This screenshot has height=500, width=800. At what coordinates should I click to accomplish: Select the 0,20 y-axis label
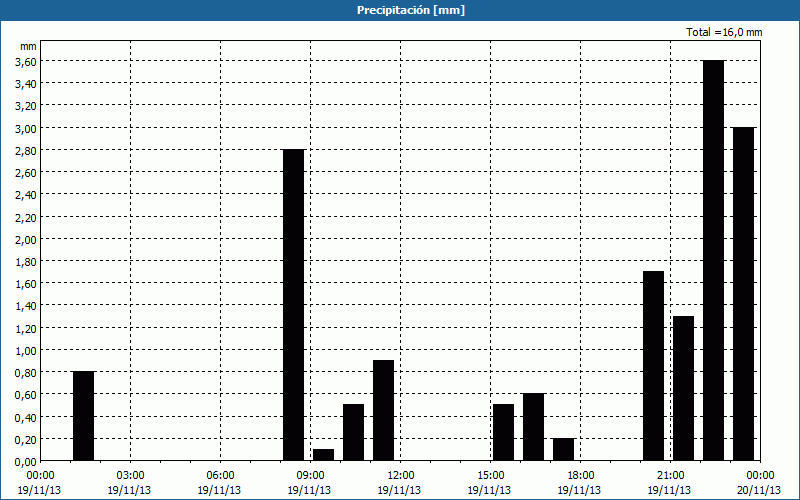point(26,440)
